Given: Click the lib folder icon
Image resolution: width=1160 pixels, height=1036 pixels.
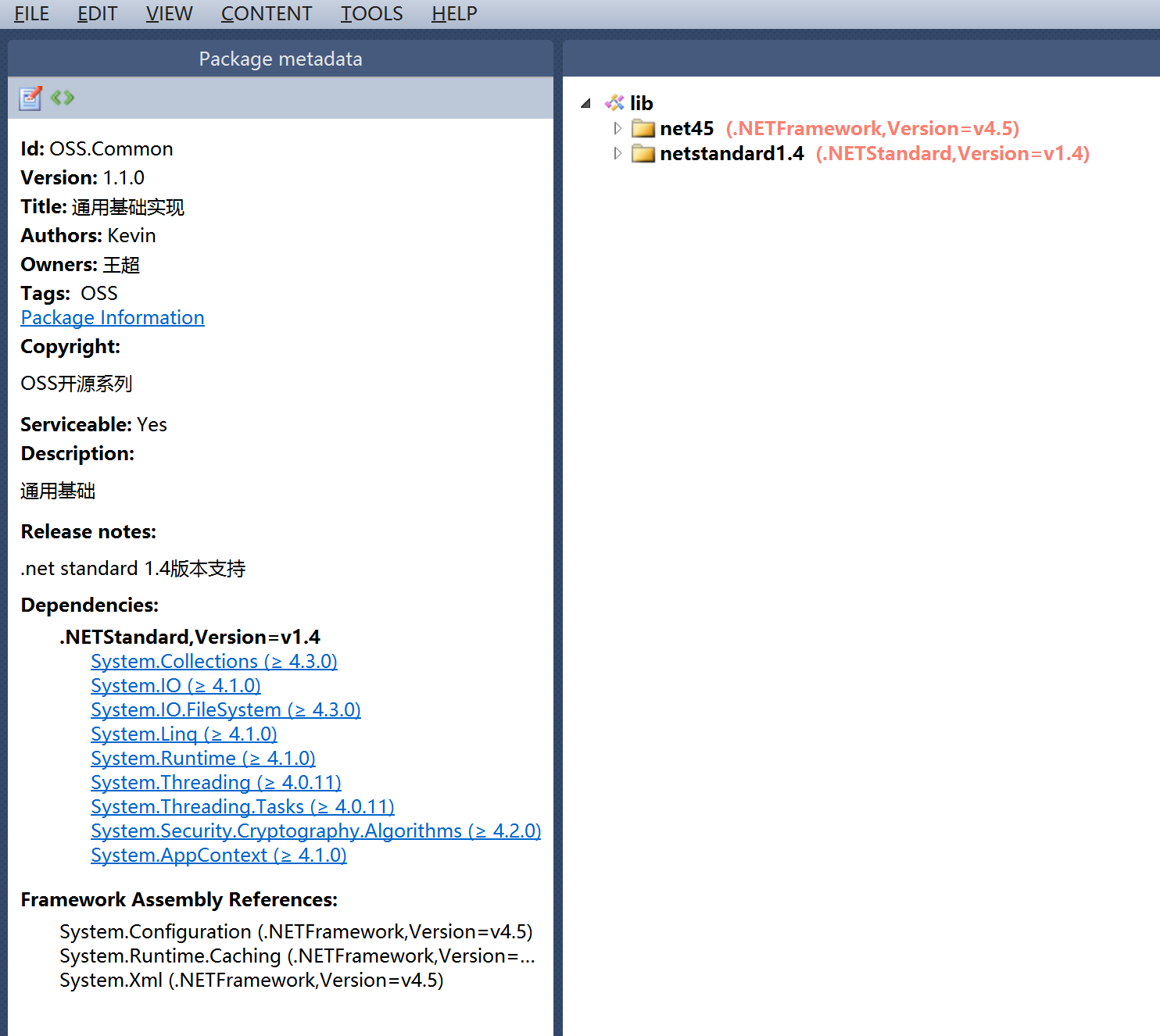Looking at the screenshot, I should click(x=615, y=103).
